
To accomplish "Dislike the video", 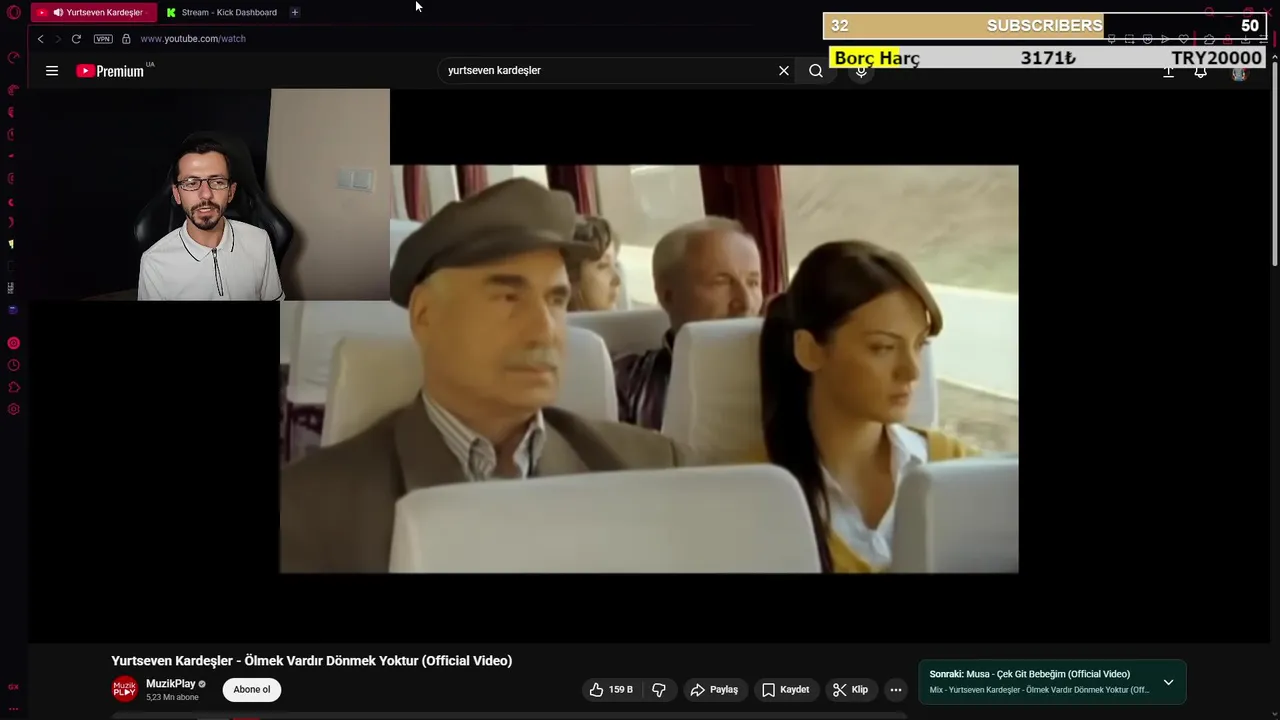I will pos(659,690).
